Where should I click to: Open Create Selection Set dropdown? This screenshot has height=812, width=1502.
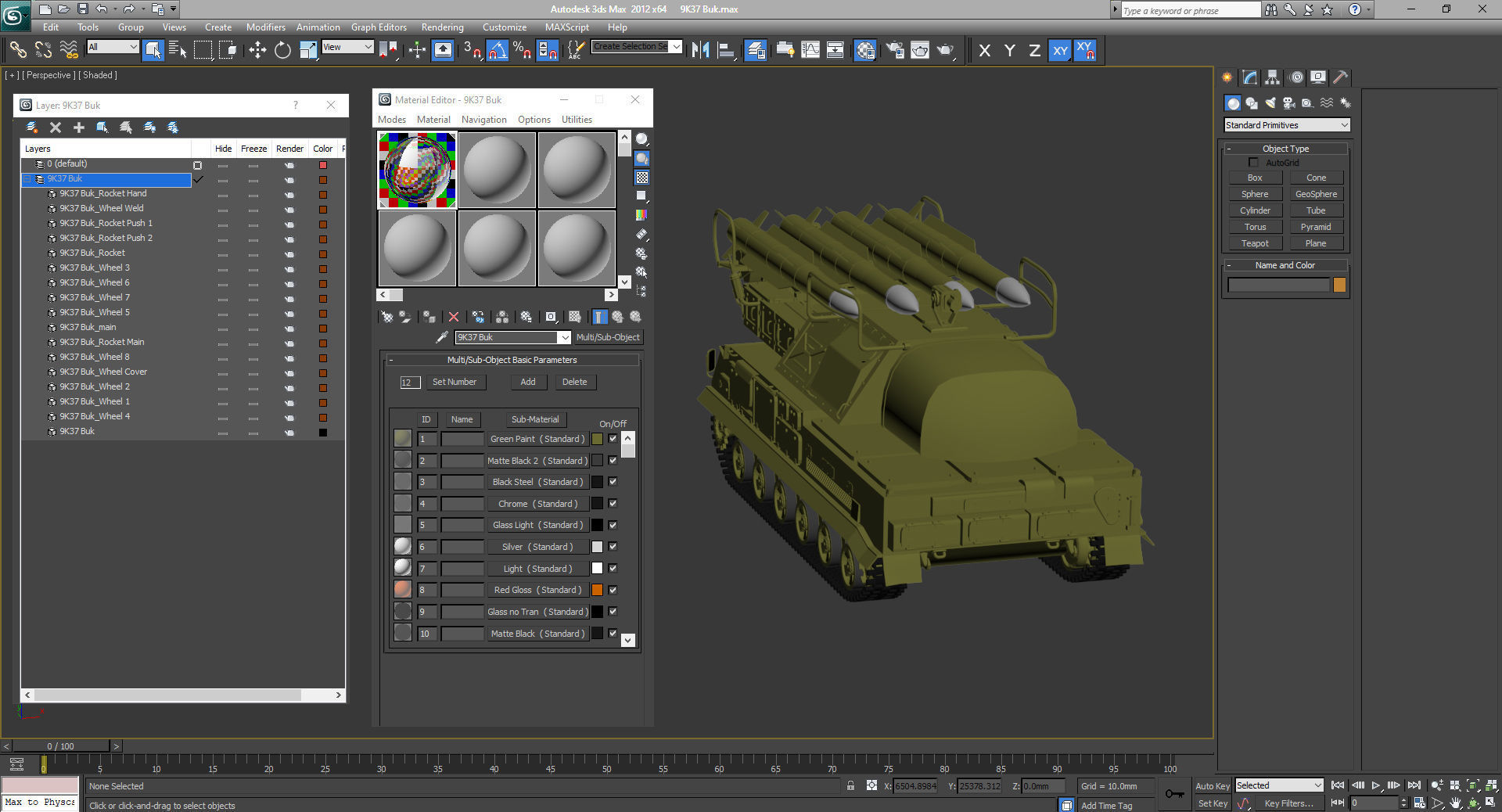637,47
